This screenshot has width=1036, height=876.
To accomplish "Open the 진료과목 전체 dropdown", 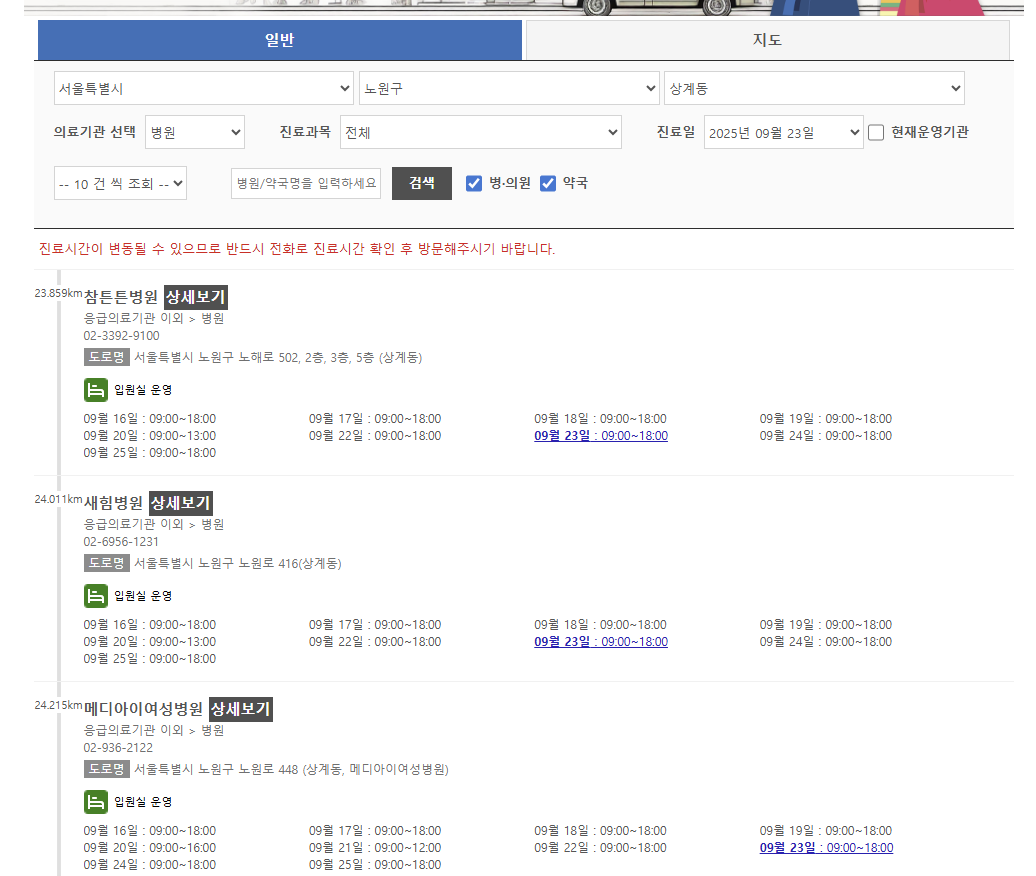I will [480, 131].
